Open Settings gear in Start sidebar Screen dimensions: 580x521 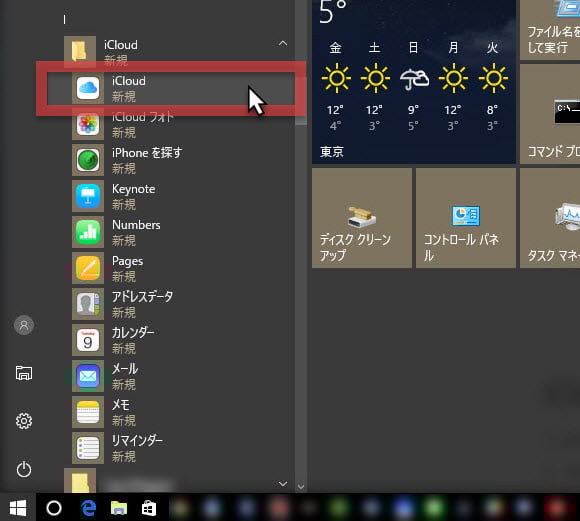[x=24, y=421]
